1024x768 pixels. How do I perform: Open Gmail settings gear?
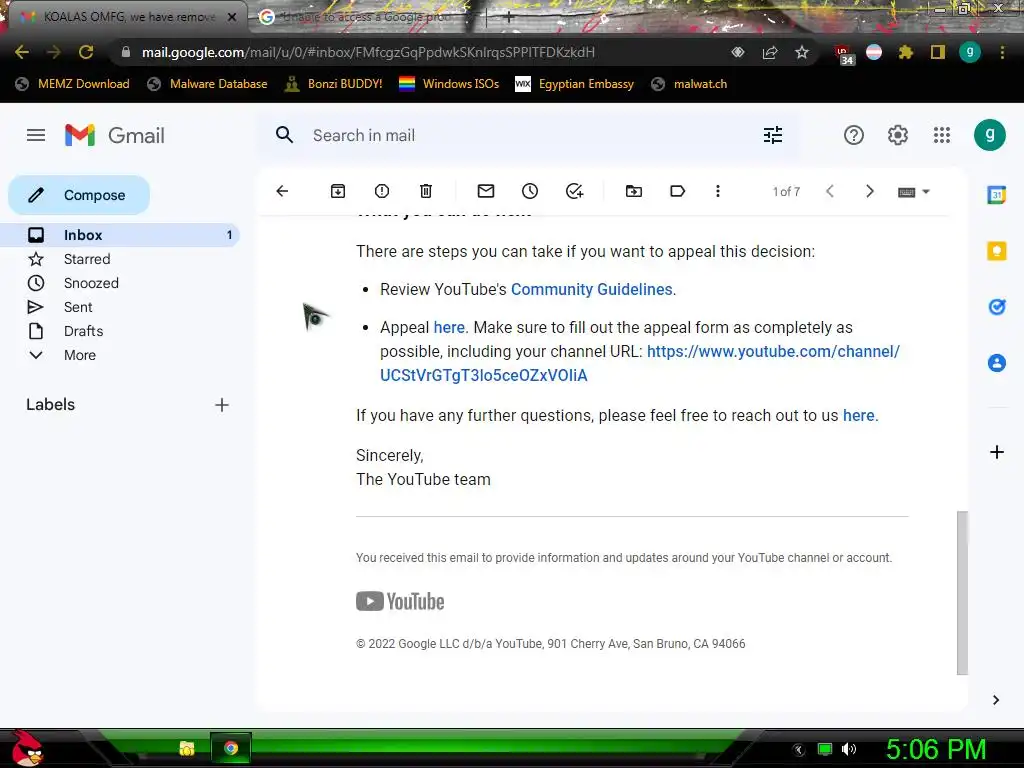point(897,135)
